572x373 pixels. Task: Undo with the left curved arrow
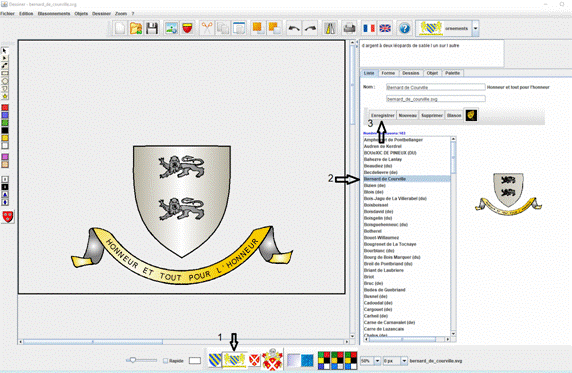point(294,28)
